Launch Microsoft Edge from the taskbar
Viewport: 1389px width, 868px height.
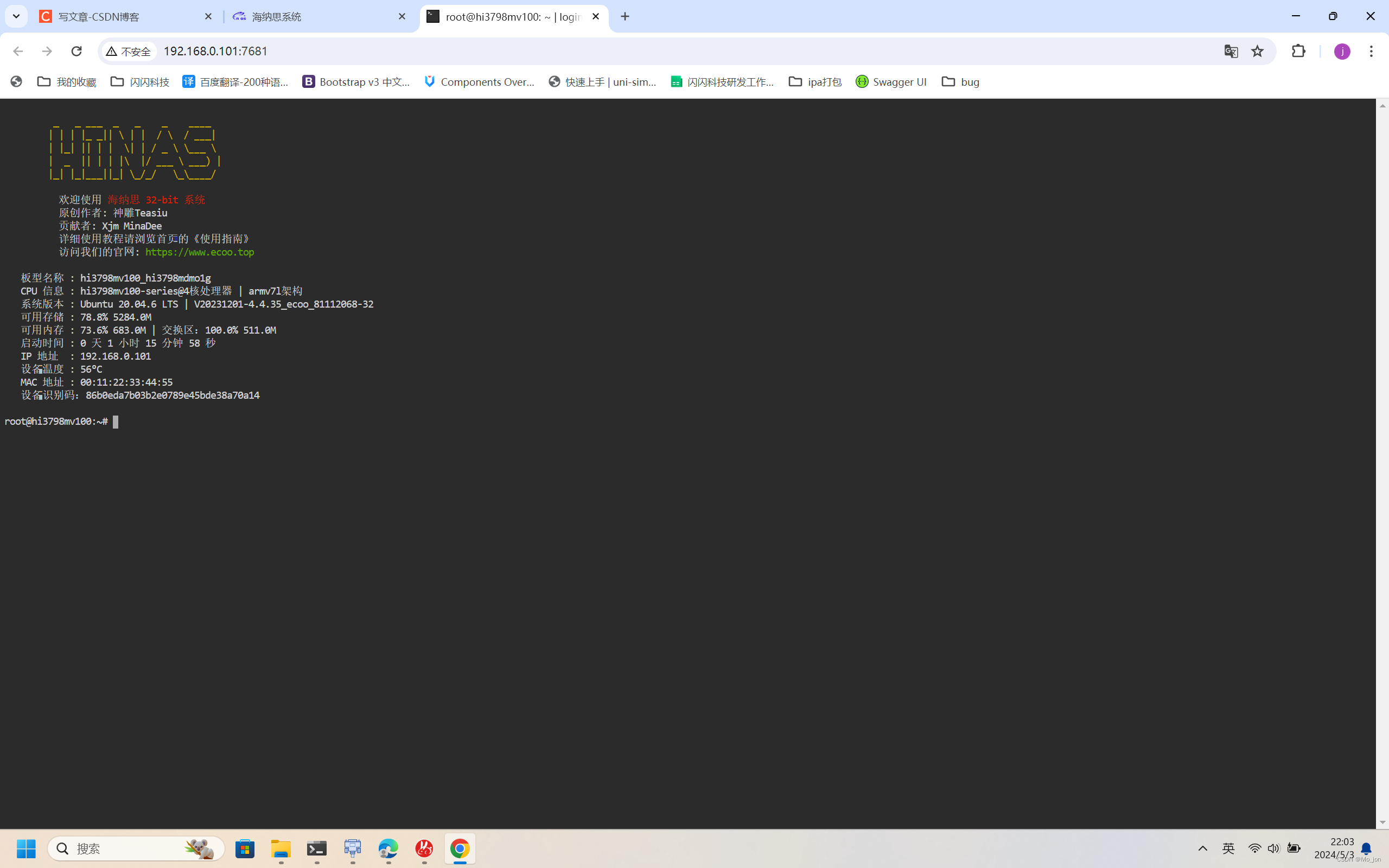click(x=388, y=848)
